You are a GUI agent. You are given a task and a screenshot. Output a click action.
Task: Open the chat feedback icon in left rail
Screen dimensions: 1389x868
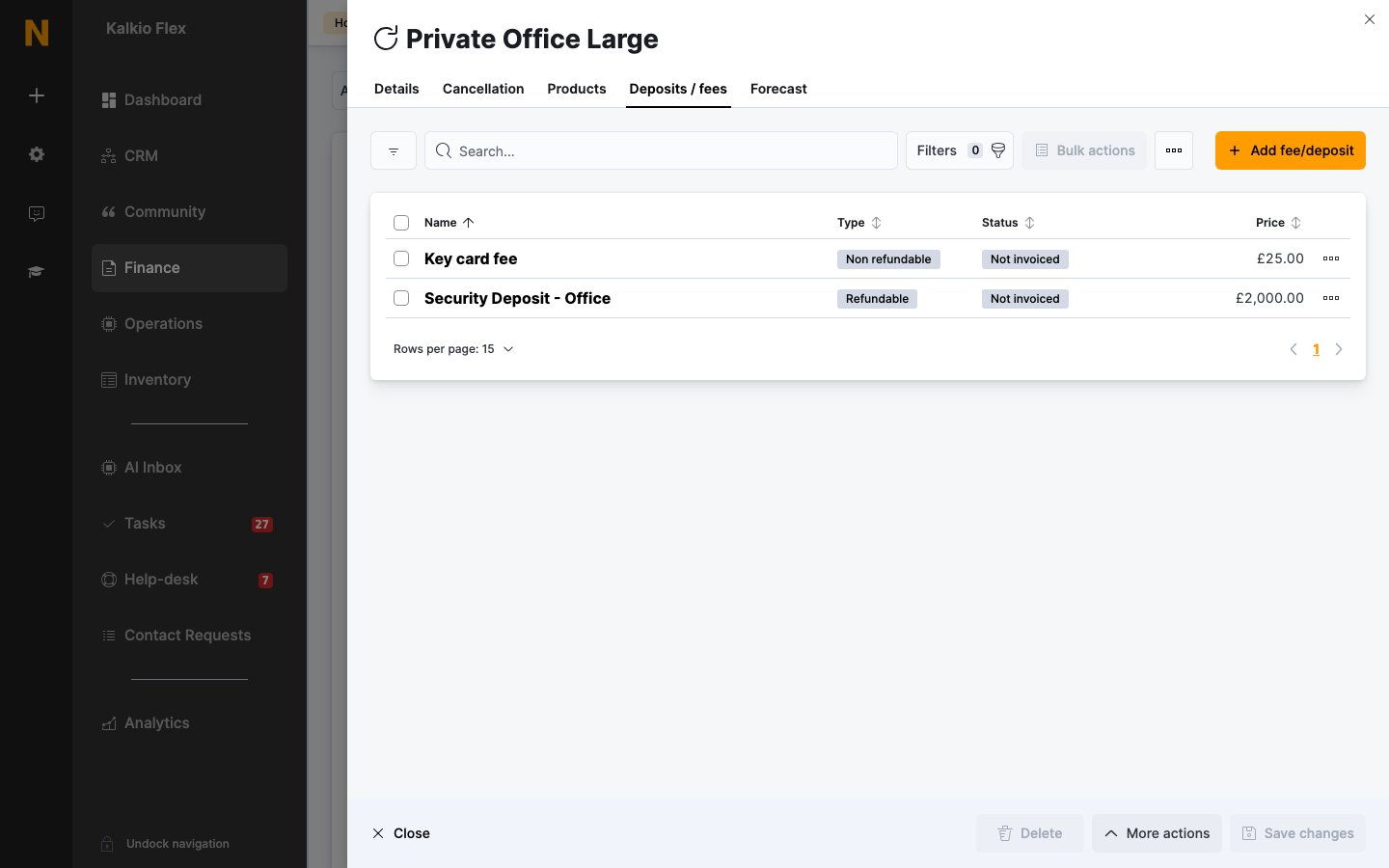(x=37, y=213)
